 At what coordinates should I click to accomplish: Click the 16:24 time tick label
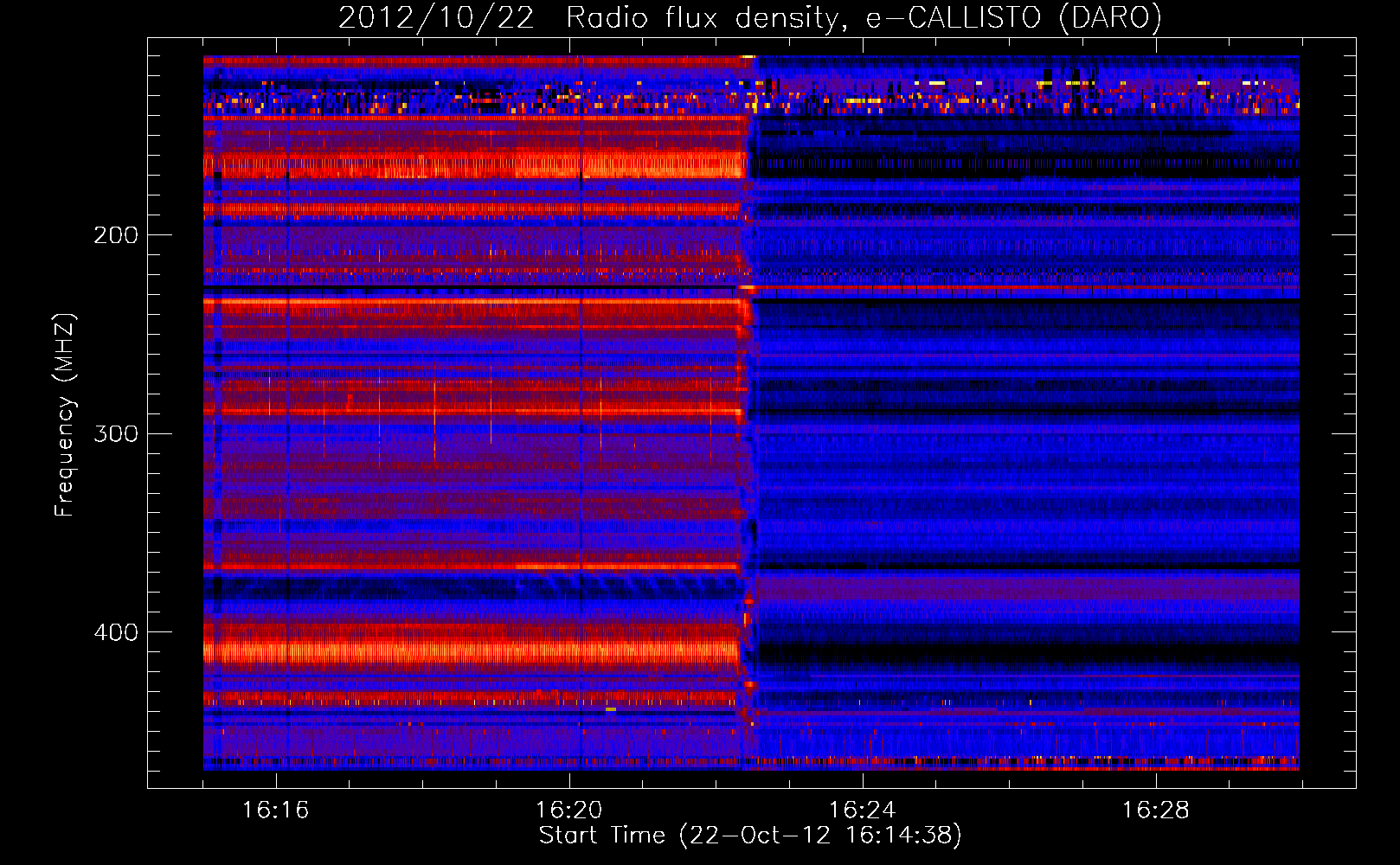(x=862, y=811)
